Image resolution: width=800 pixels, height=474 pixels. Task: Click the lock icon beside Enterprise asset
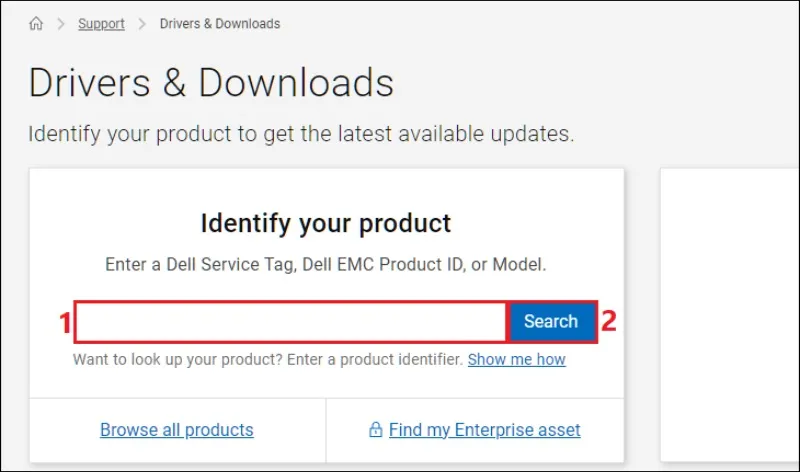click(375, 431)
